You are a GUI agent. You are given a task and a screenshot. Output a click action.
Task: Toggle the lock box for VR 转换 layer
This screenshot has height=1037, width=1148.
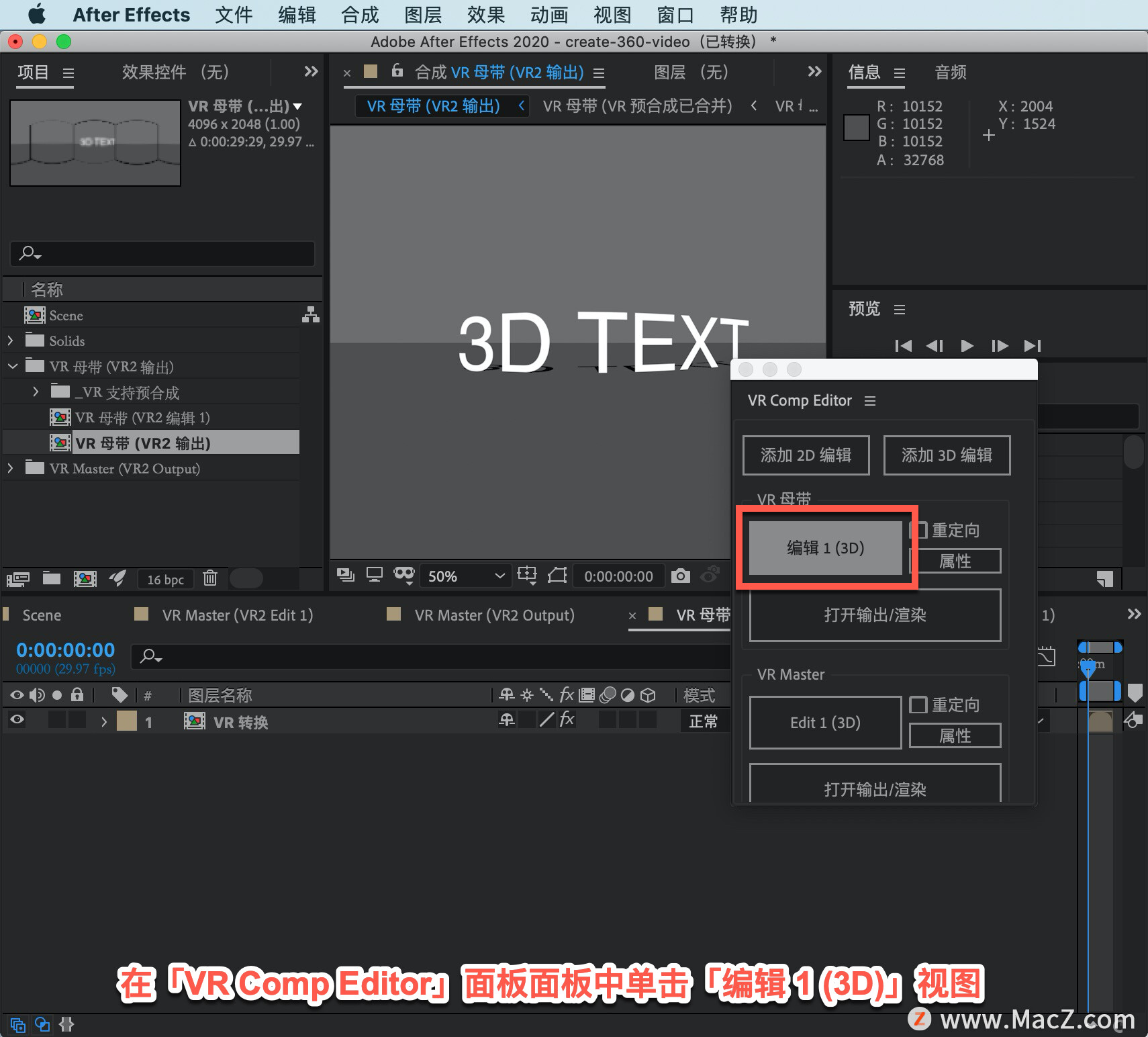tap(78, 720)
